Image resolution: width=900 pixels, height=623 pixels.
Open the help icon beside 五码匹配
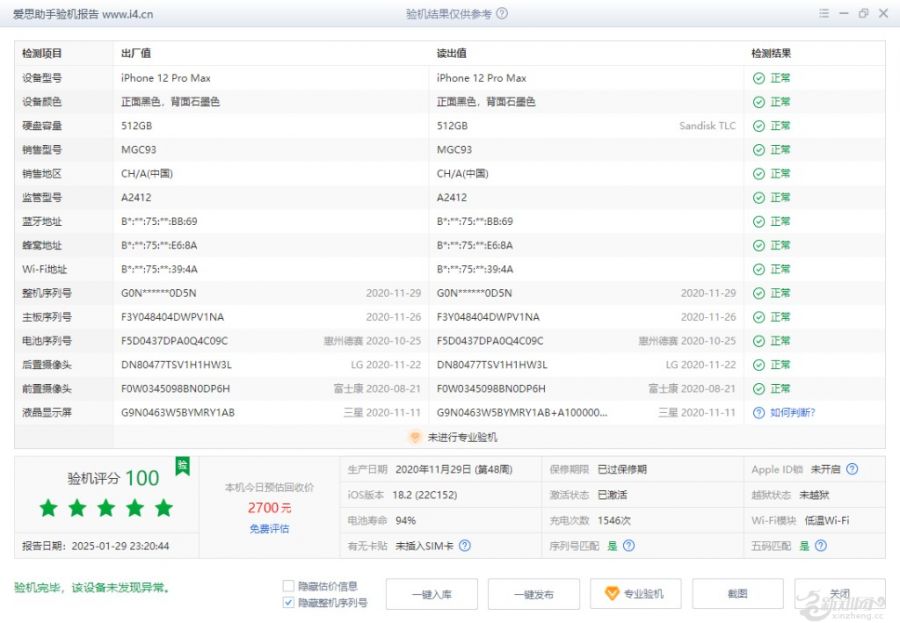click(x=821, y=545)
